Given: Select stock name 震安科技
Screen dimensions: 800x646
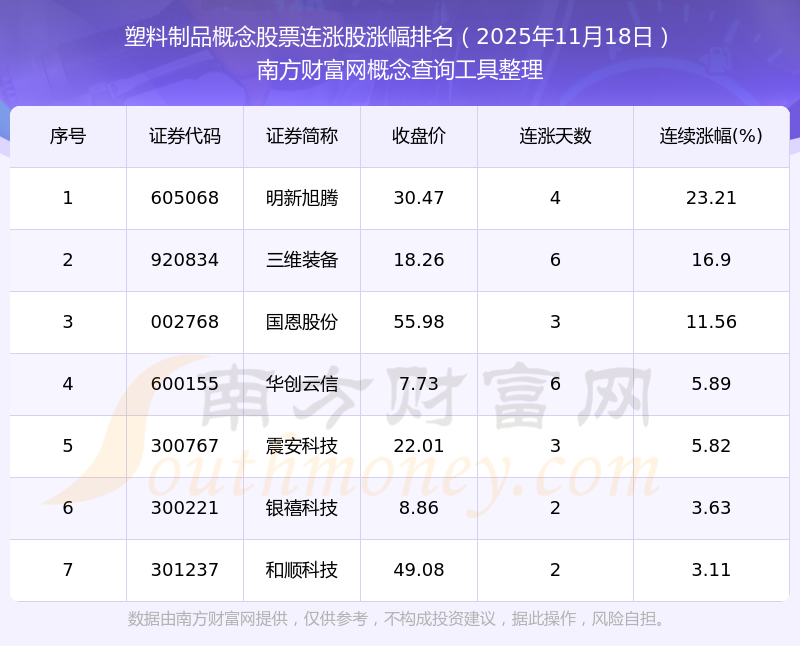Looking at the screenshot, I should [302, 446].
